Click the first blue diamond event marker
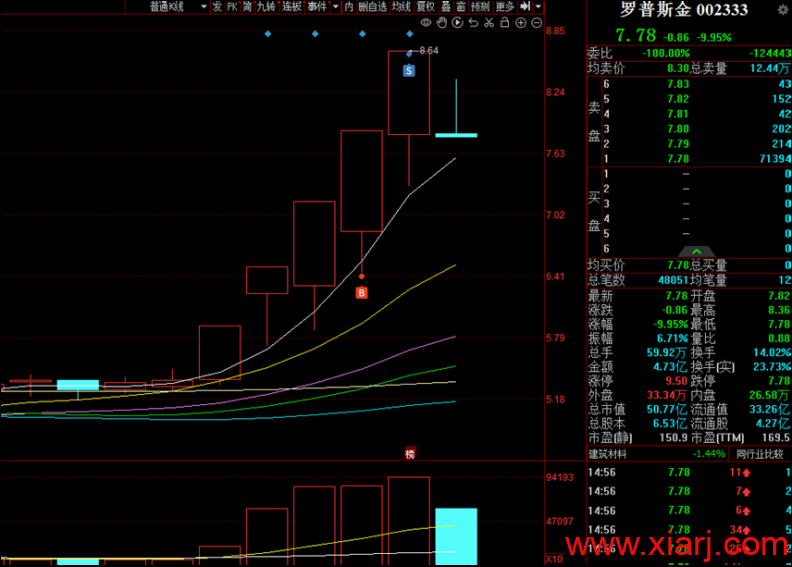792x567 pixels. [268, 34]
